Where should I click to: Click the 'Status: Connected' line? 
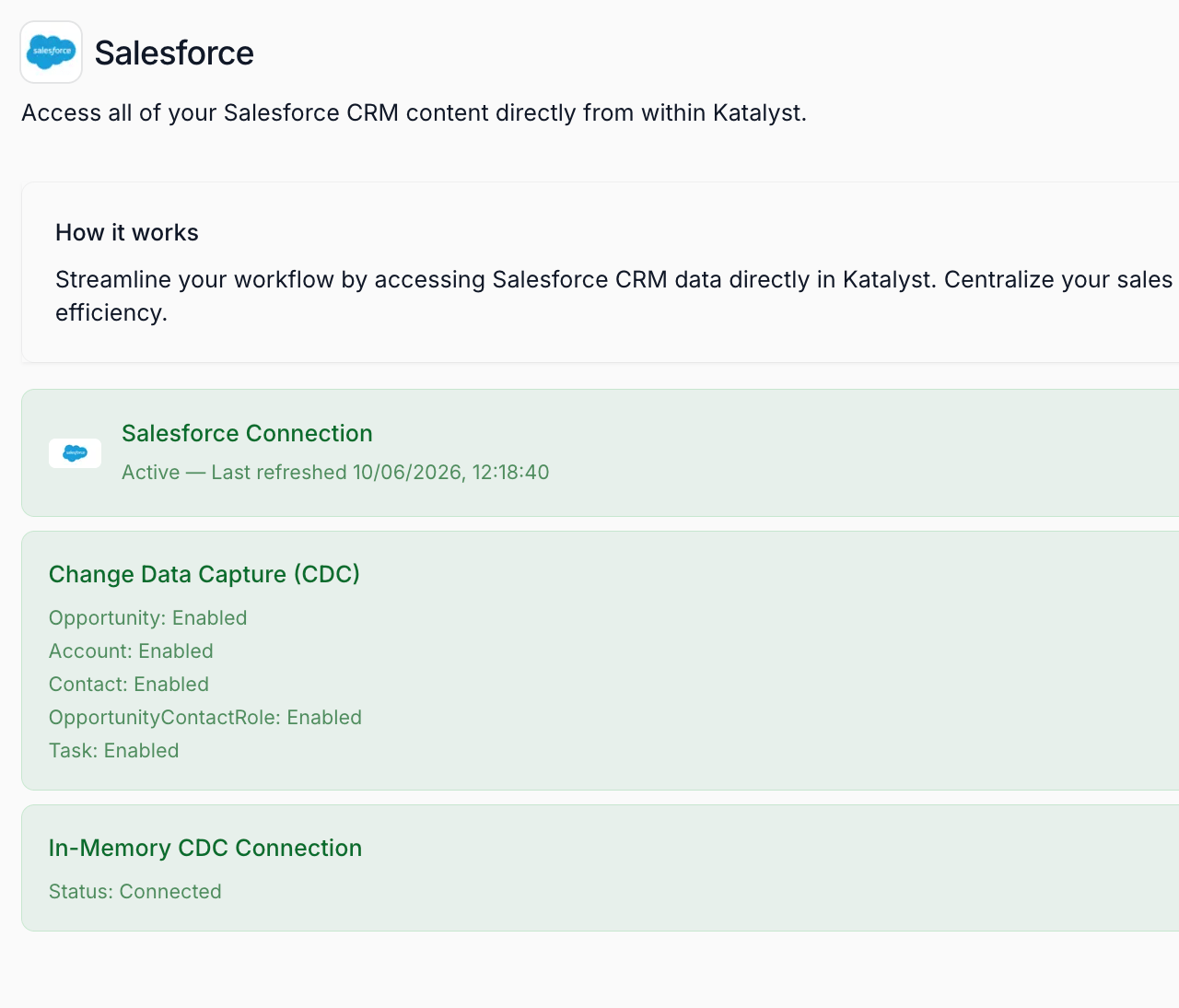click(x=135, y=892)
